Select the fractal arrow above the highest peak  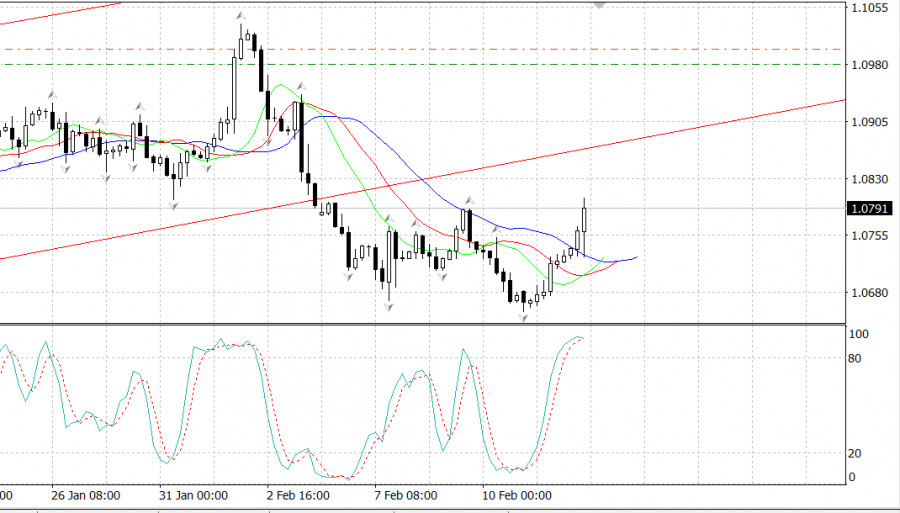pyautogui.click(x=240, y=15)
